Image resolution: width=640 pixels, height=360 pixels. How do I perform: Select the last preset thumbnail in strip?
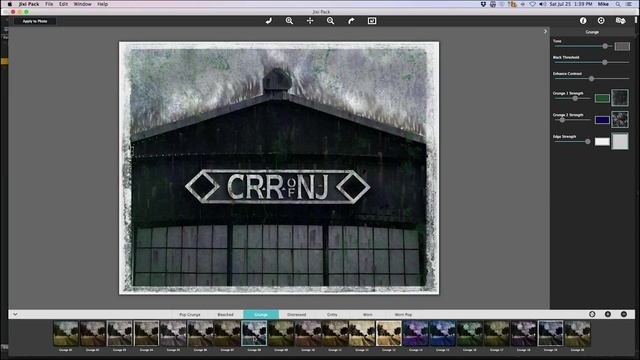(578, 333)
